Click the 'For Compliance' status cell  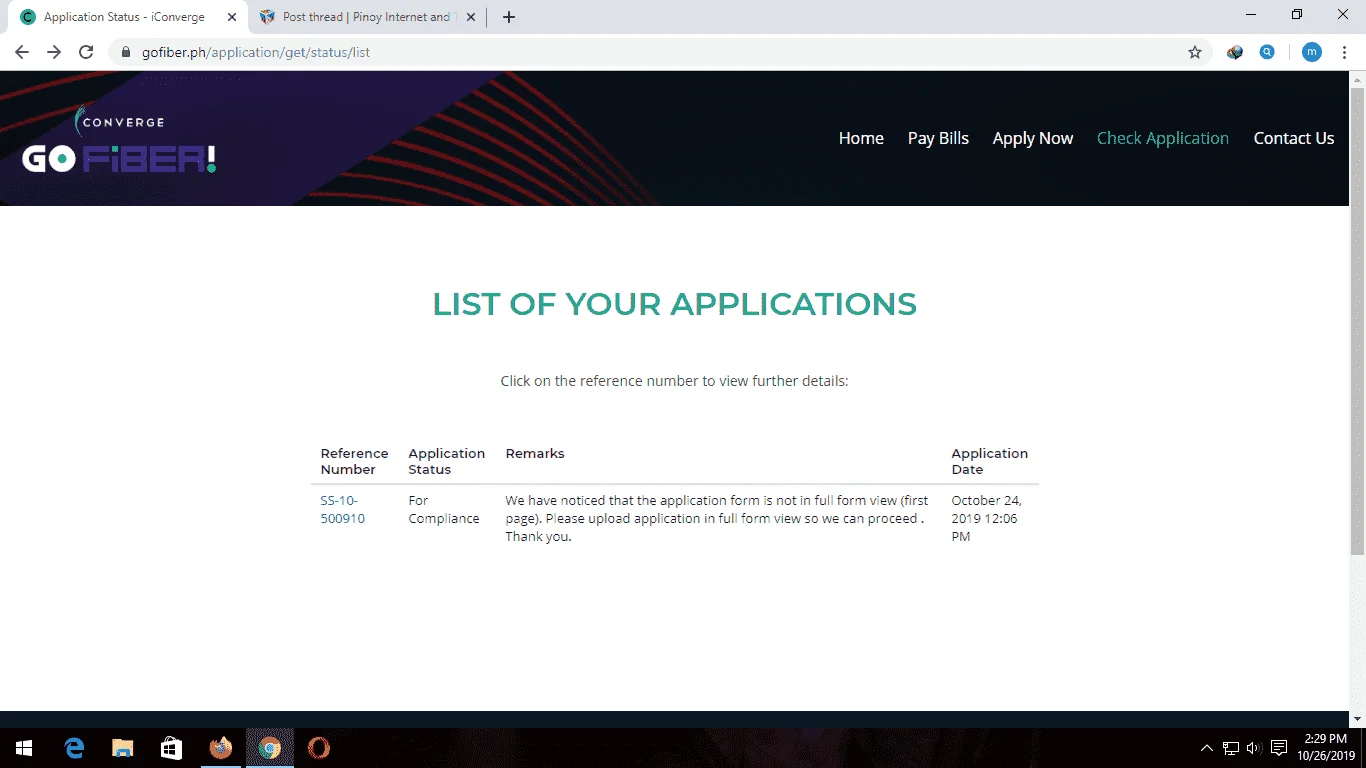click(x=444, y=509)
